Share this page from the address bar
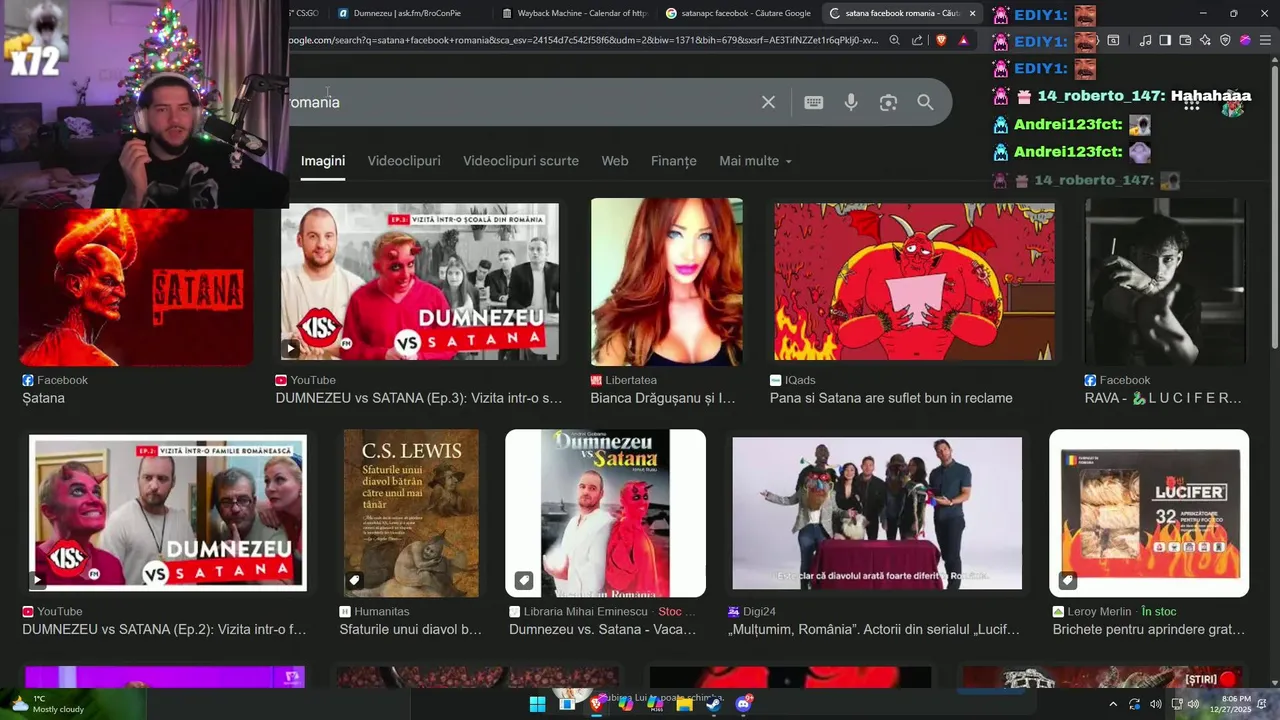Viewport: 1280px width, 720px height. click(x=917, y=41)
